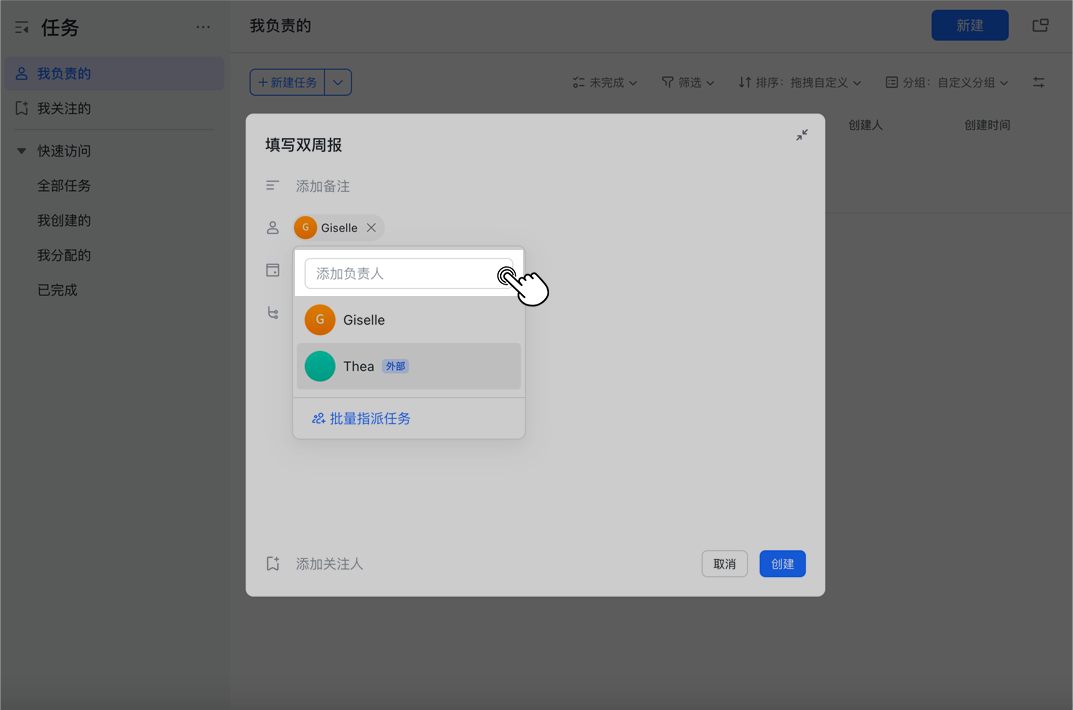This screenshot has width=1073, height=710.
Task: Click the subtask icon in the dialog
Action: (x=272, y=313)
